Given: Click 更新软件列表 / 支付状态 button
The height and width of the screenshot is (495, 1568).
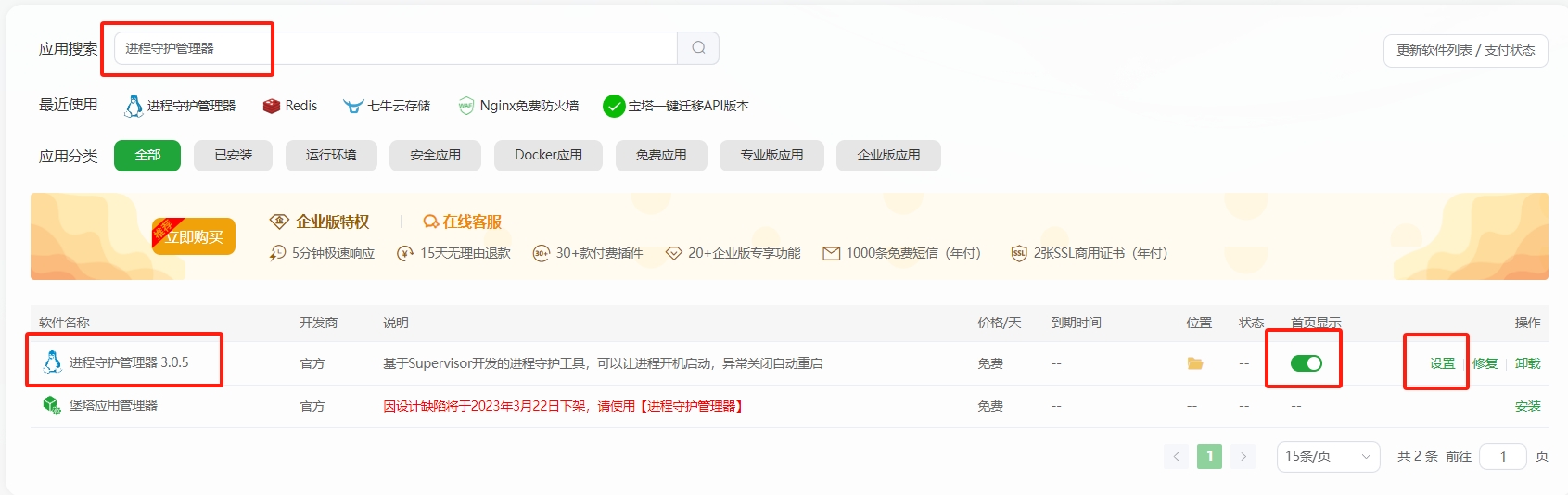Looking at the screenshot, I should pos(1465,50).
